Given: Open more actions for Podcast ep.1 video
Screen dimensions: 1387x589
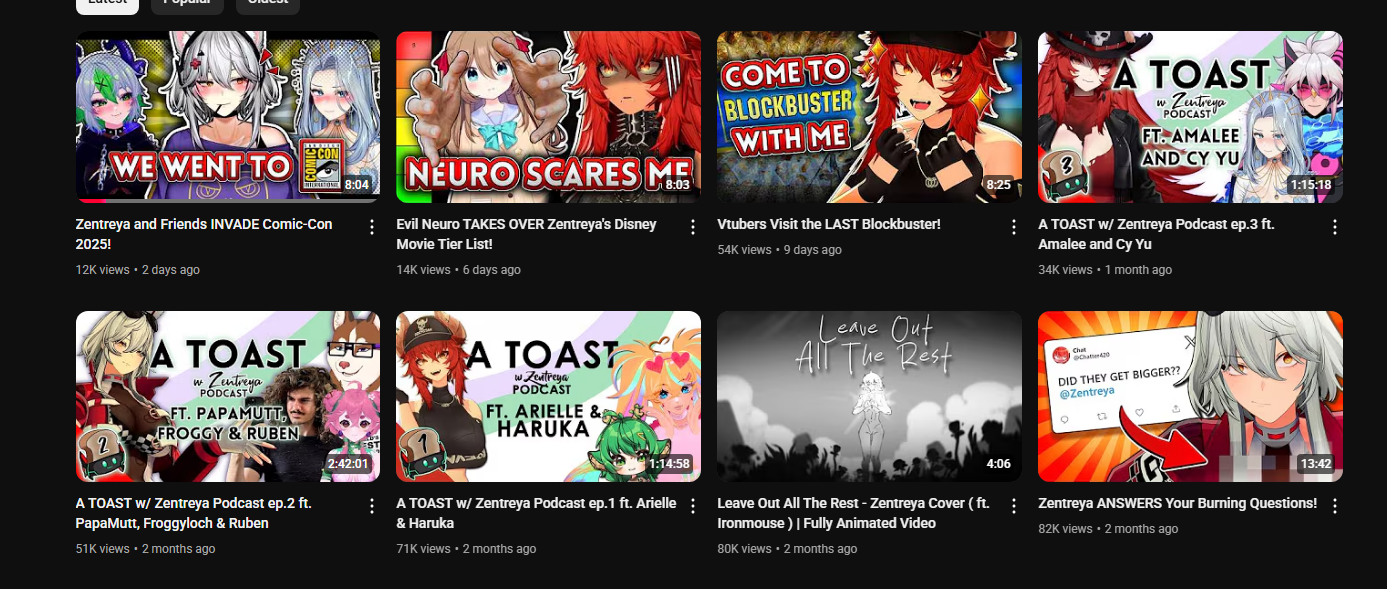Looking at the screenshot, I should coord(693,506).
